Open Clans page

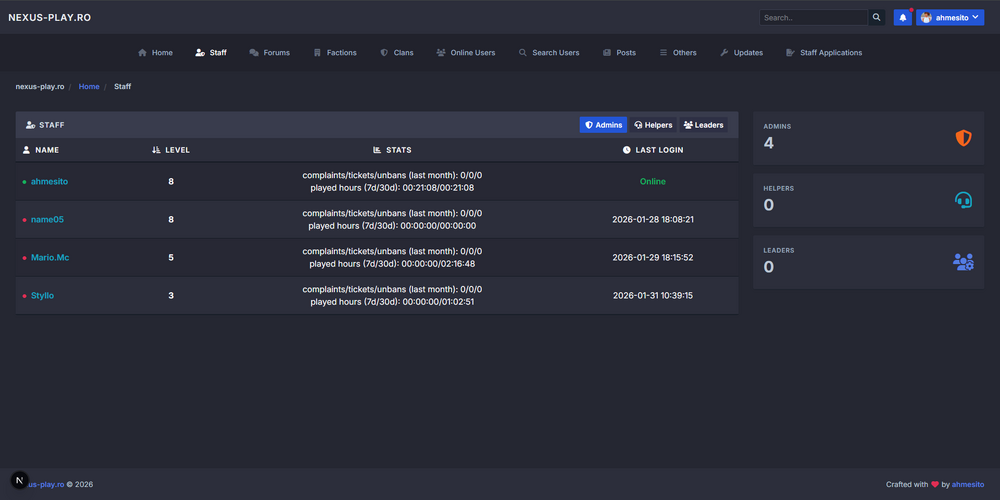point(397,53)
